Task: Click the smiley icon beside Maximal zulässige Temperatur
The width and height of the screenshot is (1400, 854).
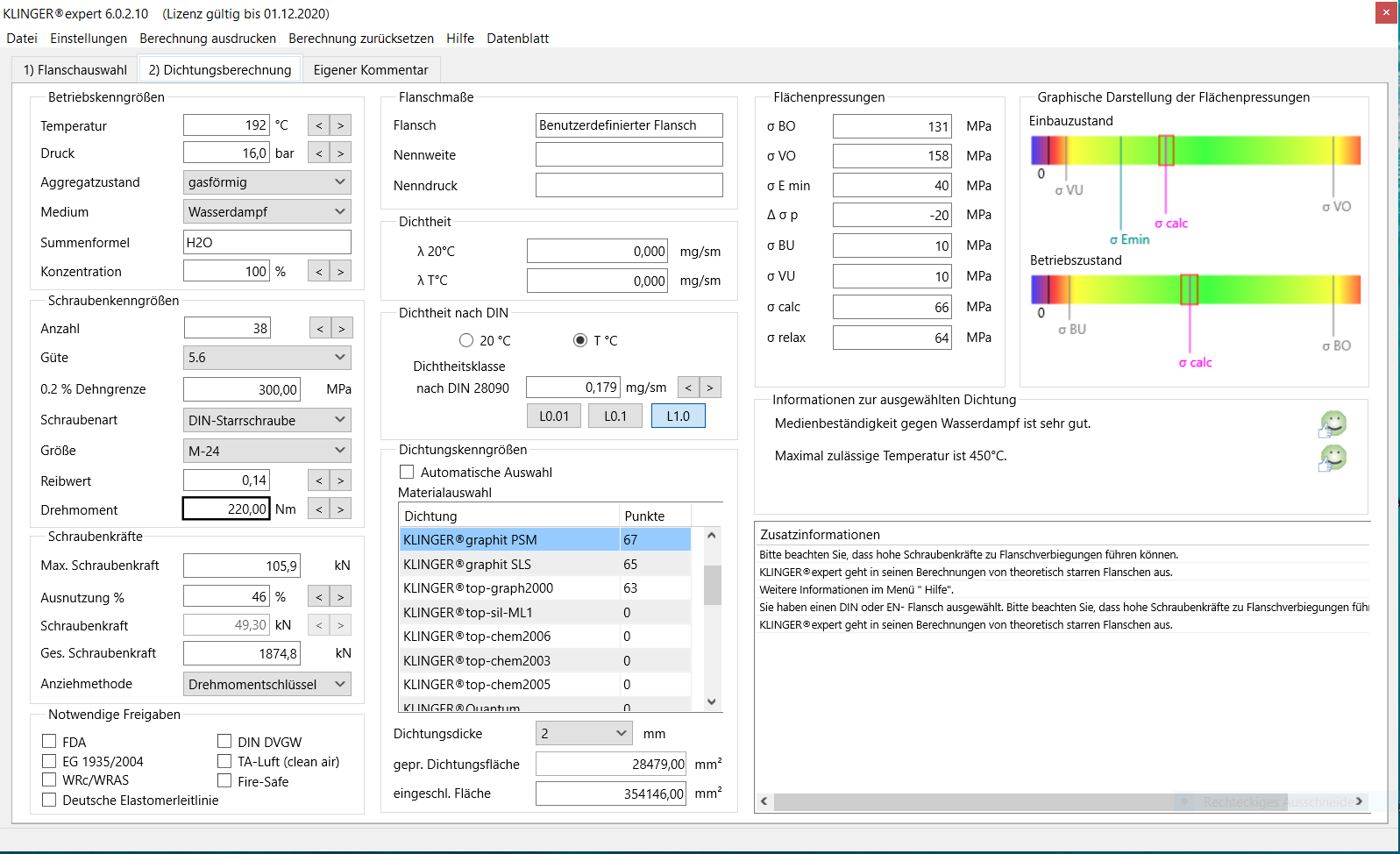Action: (1332, 458)
